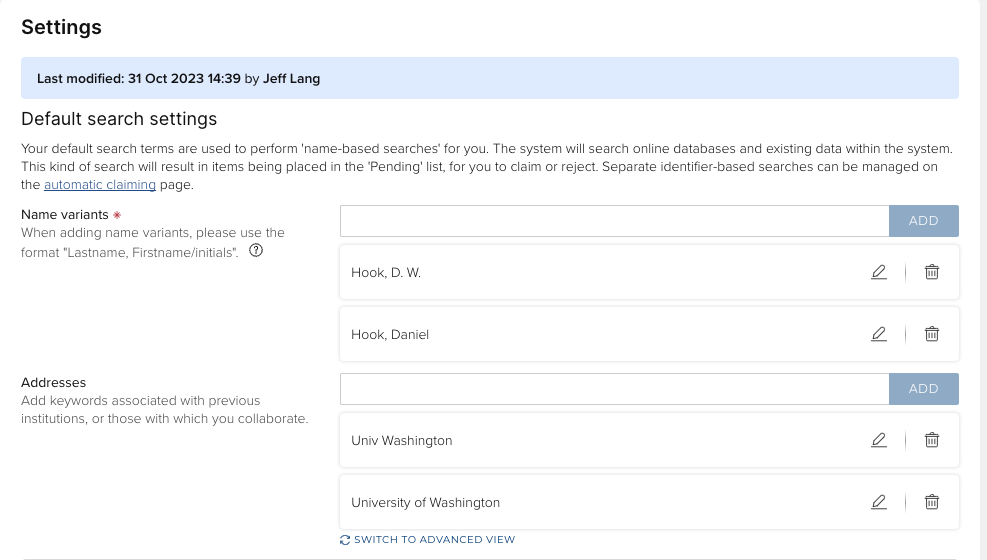Open the name variants format help icon
Image resolution: width=987 pixels, height=560 pixels.
tap(255, 252)
